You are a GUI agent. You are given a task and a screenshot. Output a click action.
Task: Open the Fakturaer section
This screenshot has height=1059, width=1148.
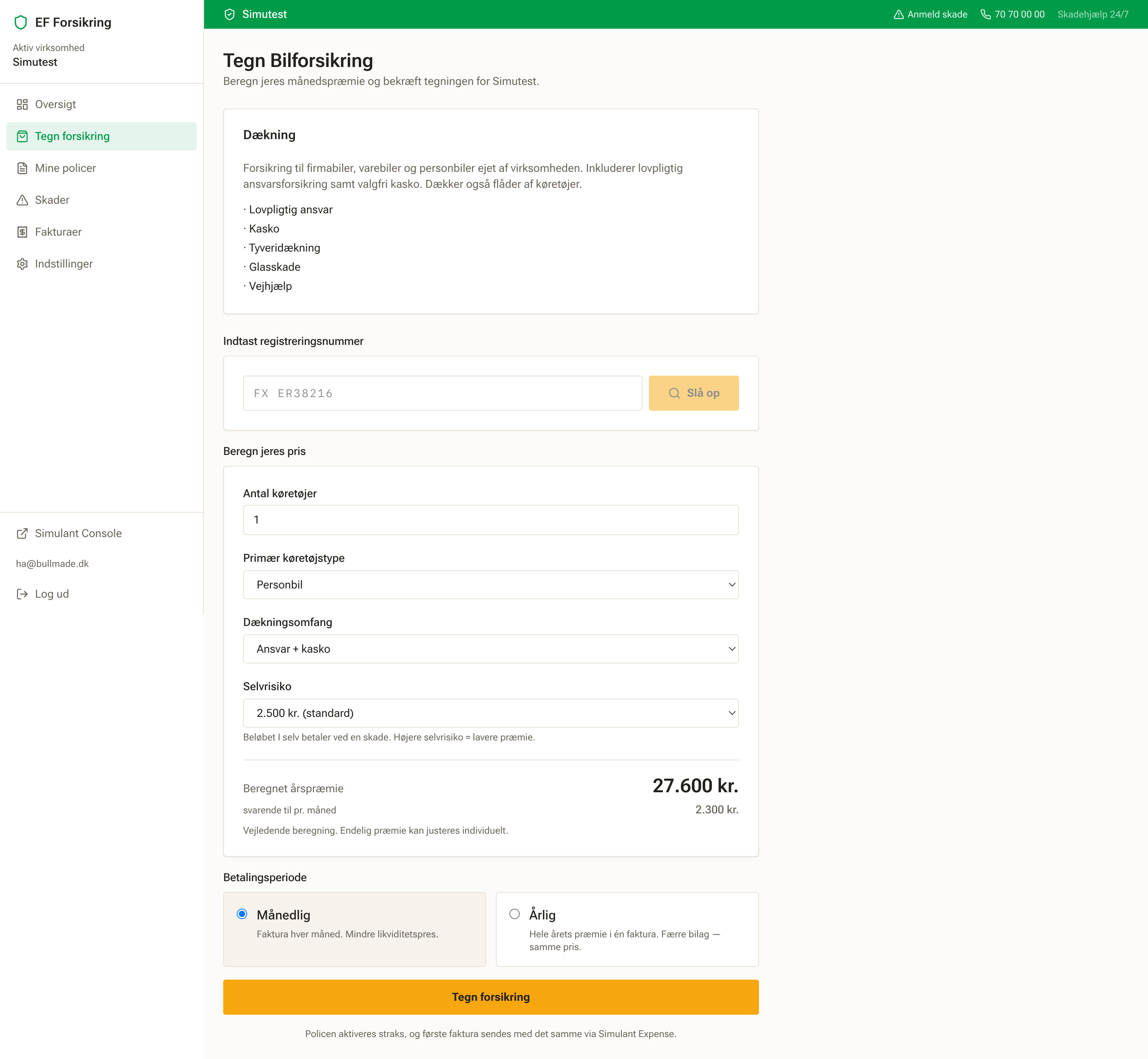101,232
